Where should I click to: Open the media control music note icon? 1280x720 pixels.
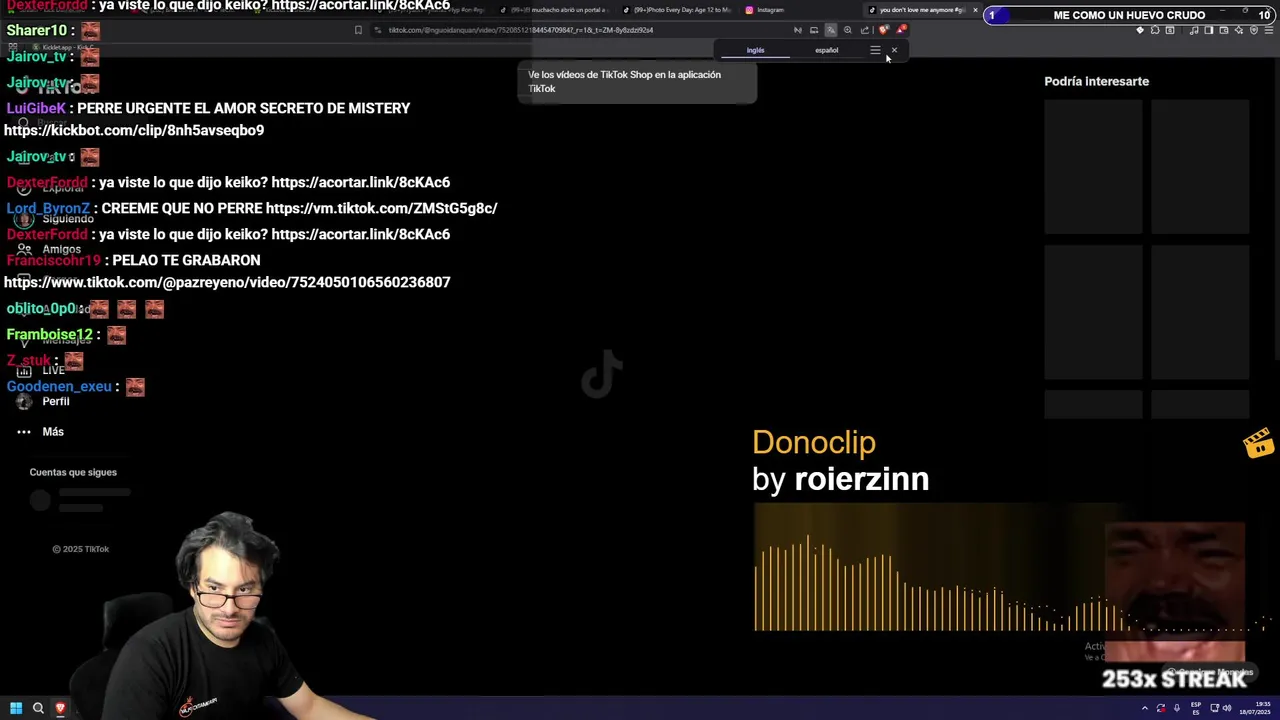point(1193,30)
